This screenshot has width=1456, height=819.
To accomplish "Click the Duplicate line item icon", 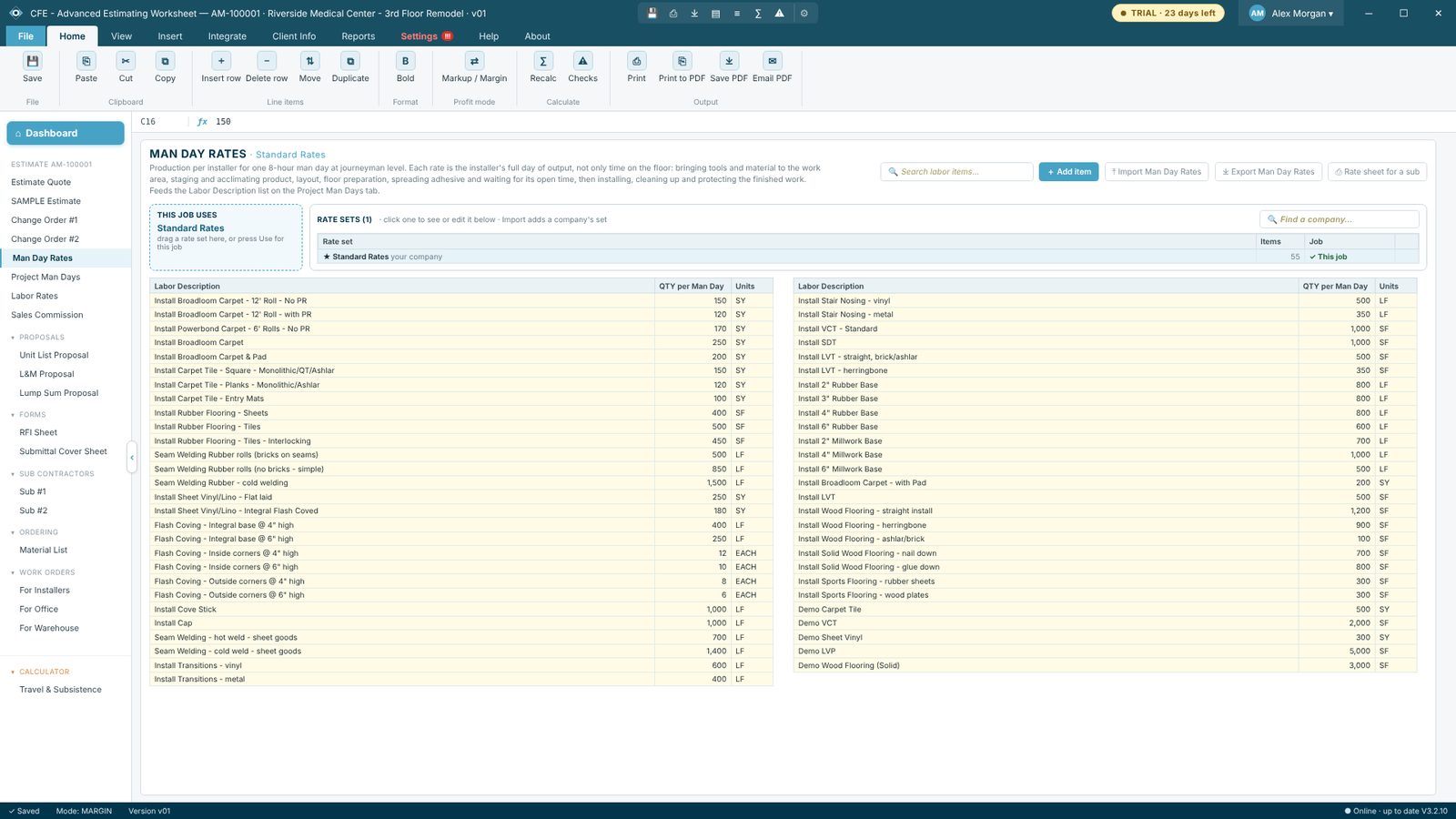I will pyautogui.click(x=350, y=61).
